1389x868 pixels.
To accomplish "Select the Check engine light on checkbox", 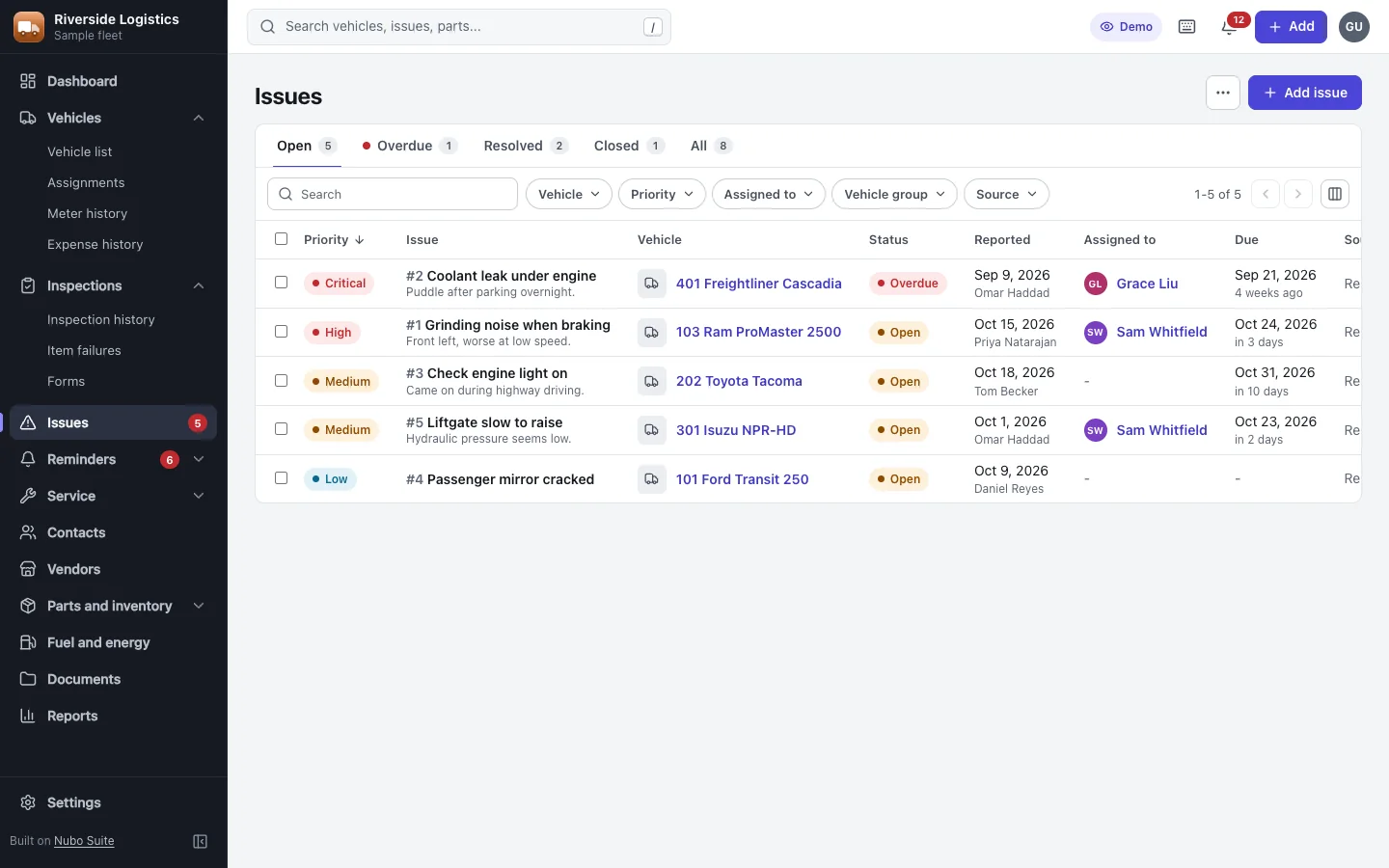I will pos(282,381).
